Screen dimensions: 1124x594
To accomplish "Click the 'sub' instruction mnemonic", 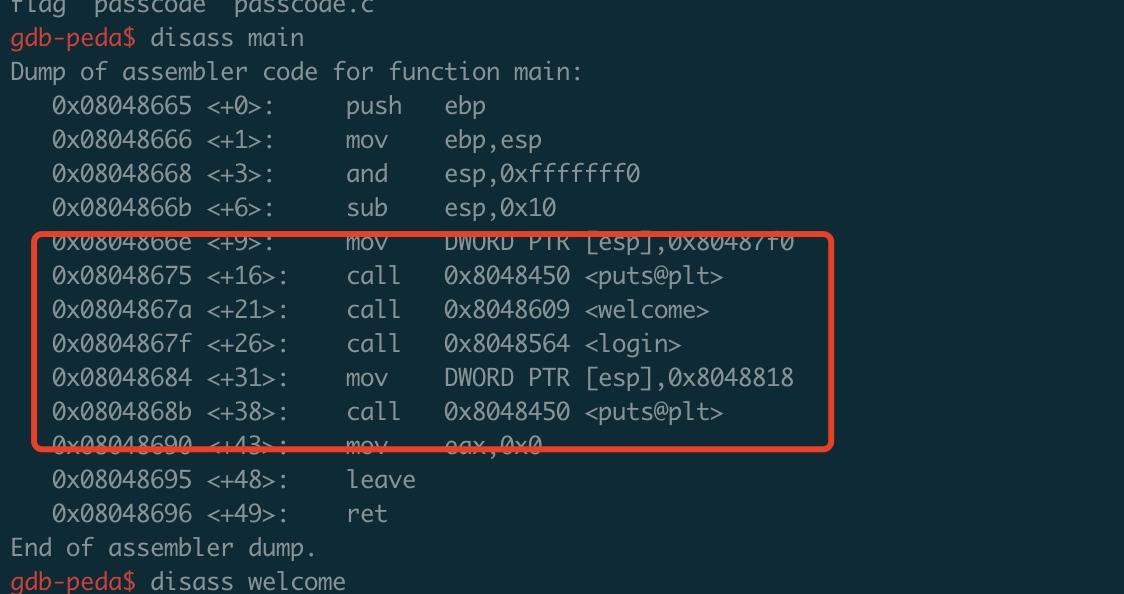I will pos(367,208).
